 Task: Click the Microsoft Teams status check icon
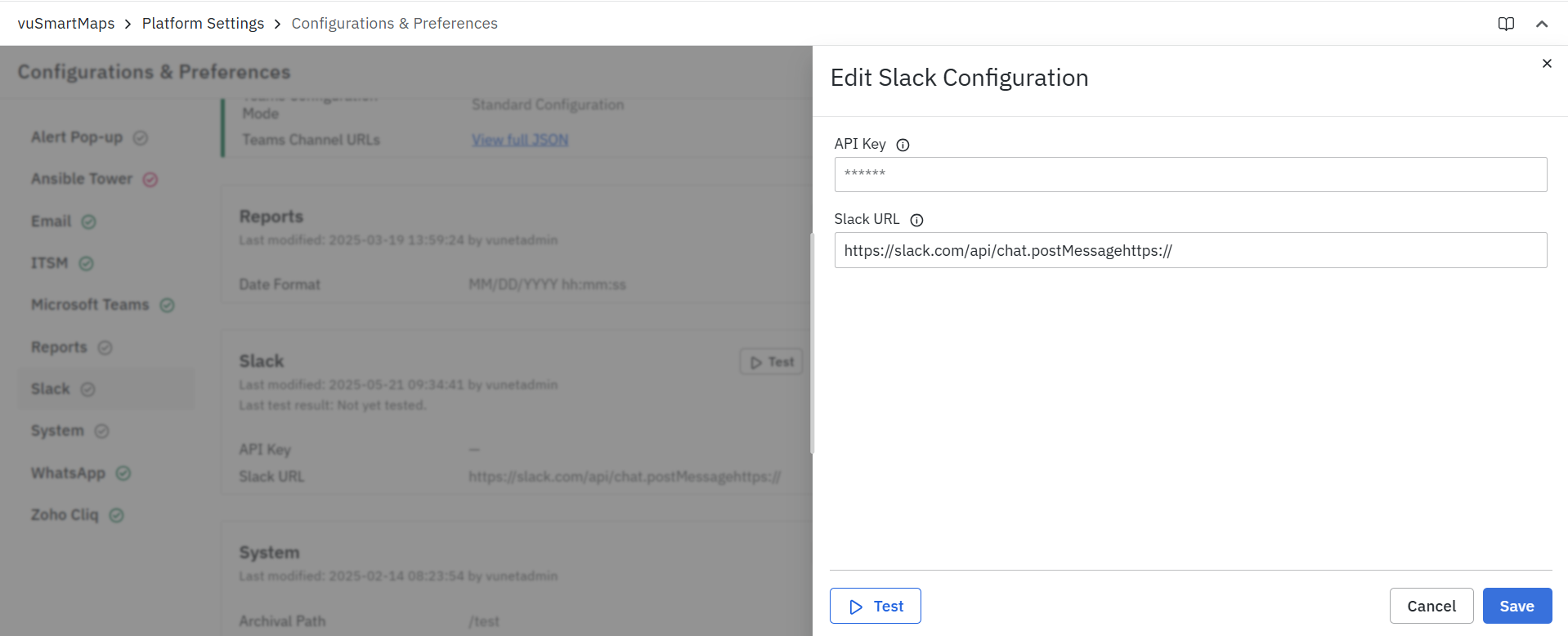[x=168, y=305]
